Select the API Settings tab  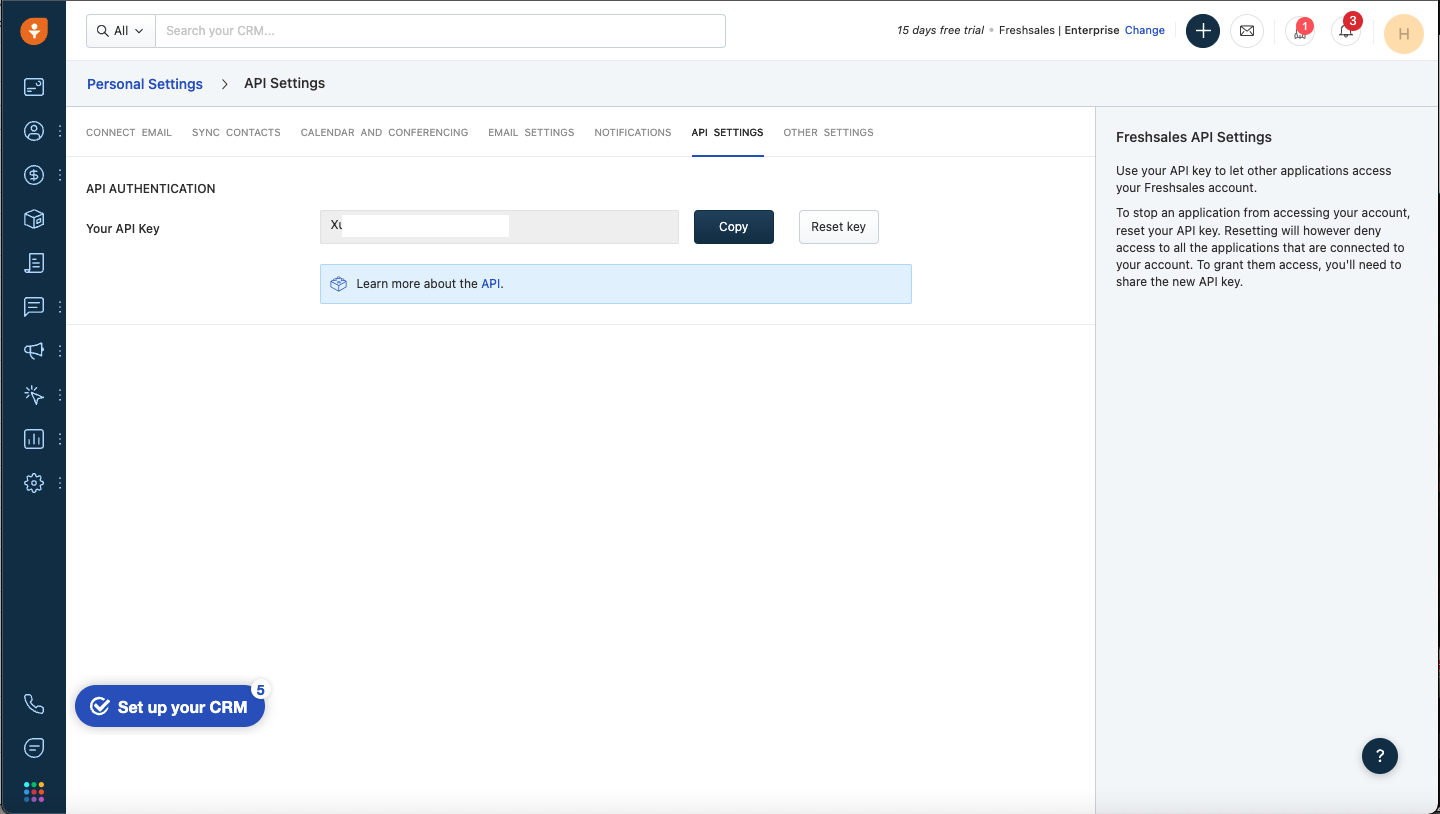(x=727, y=132)
